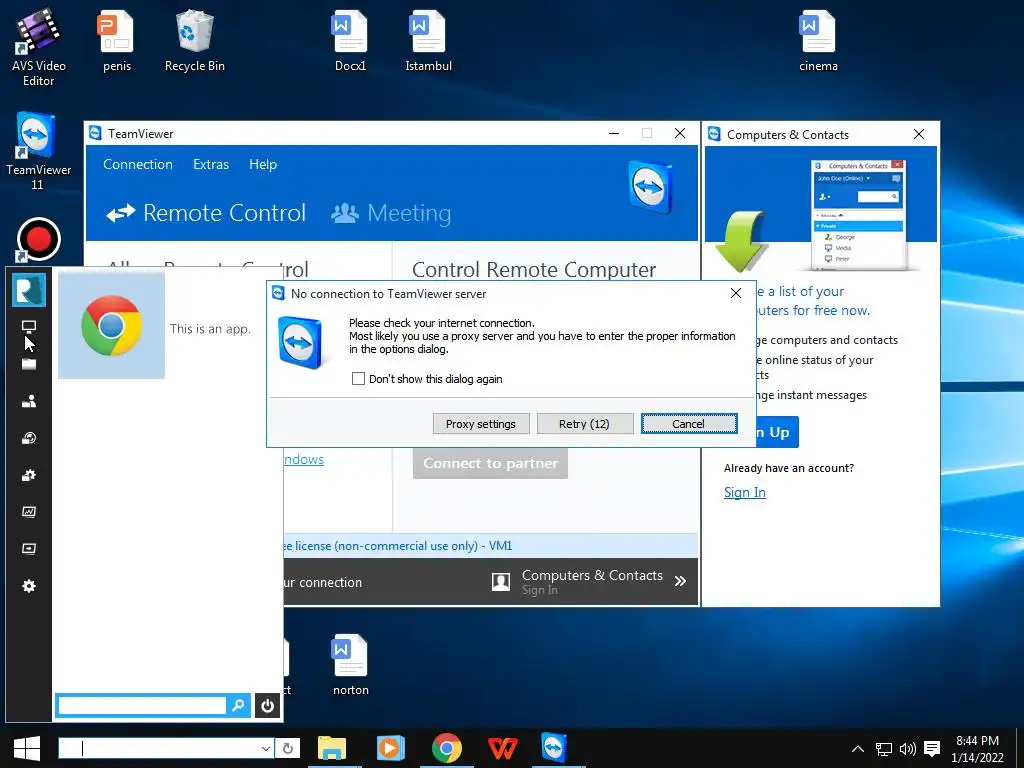Open the Help menu in TeamViewer
This screenshot has height=768, width=1024.
click(x=263, y=165)
